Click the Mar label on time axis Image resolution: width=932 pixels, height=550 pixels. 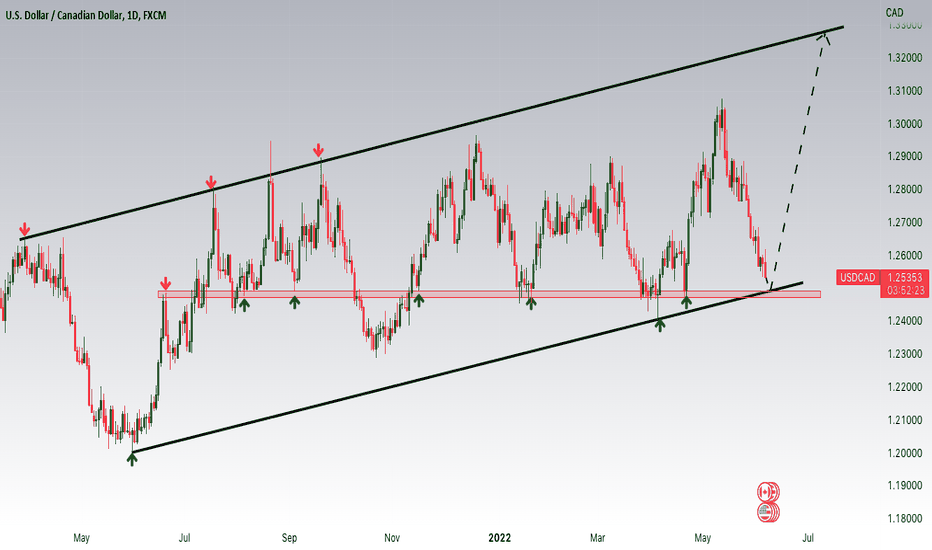pyautogui.click(x=597, y=538)
